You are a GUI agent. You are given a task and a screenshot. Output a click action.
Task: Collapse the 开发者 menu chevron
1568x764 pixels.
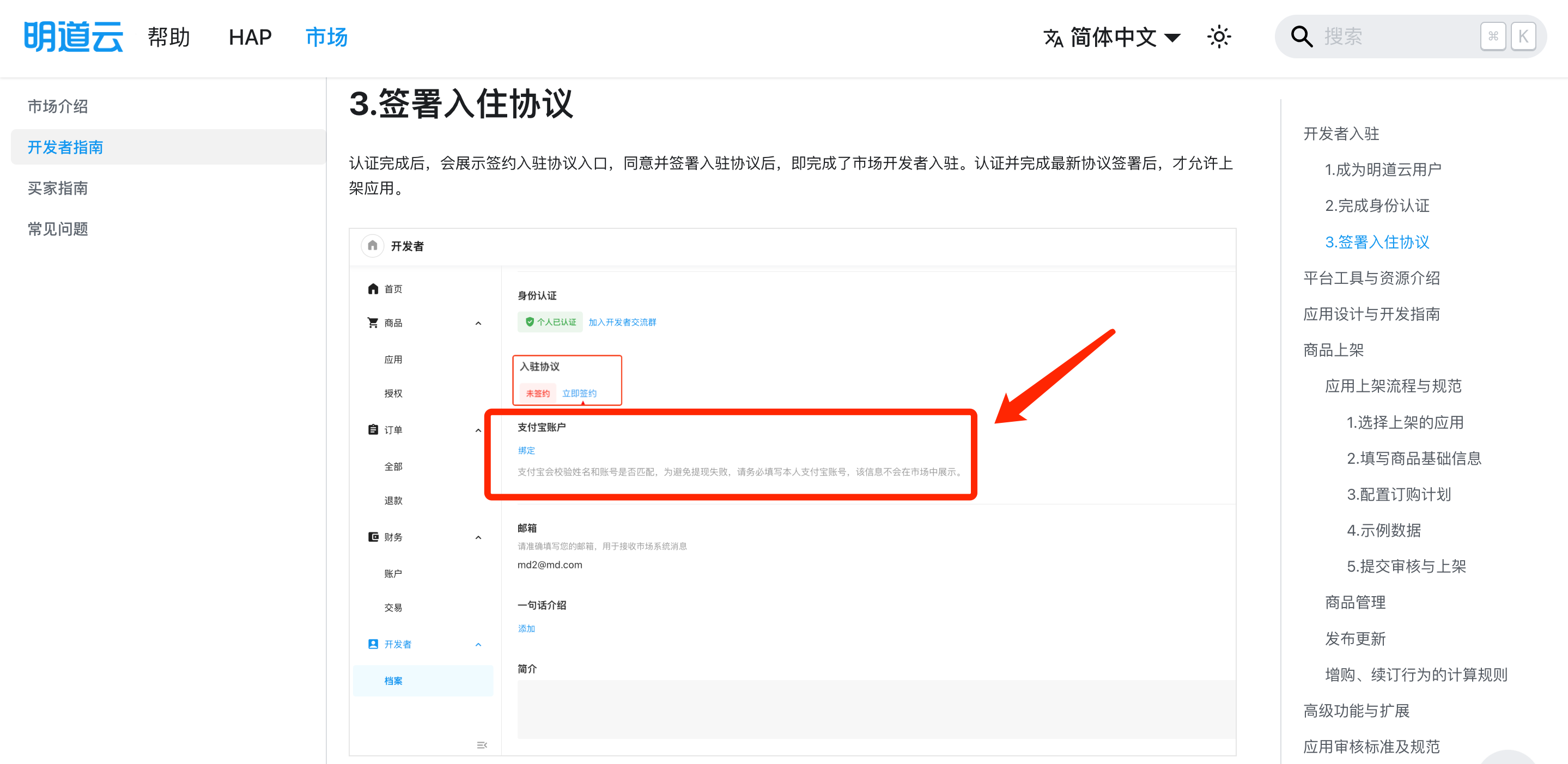(478, 645)
